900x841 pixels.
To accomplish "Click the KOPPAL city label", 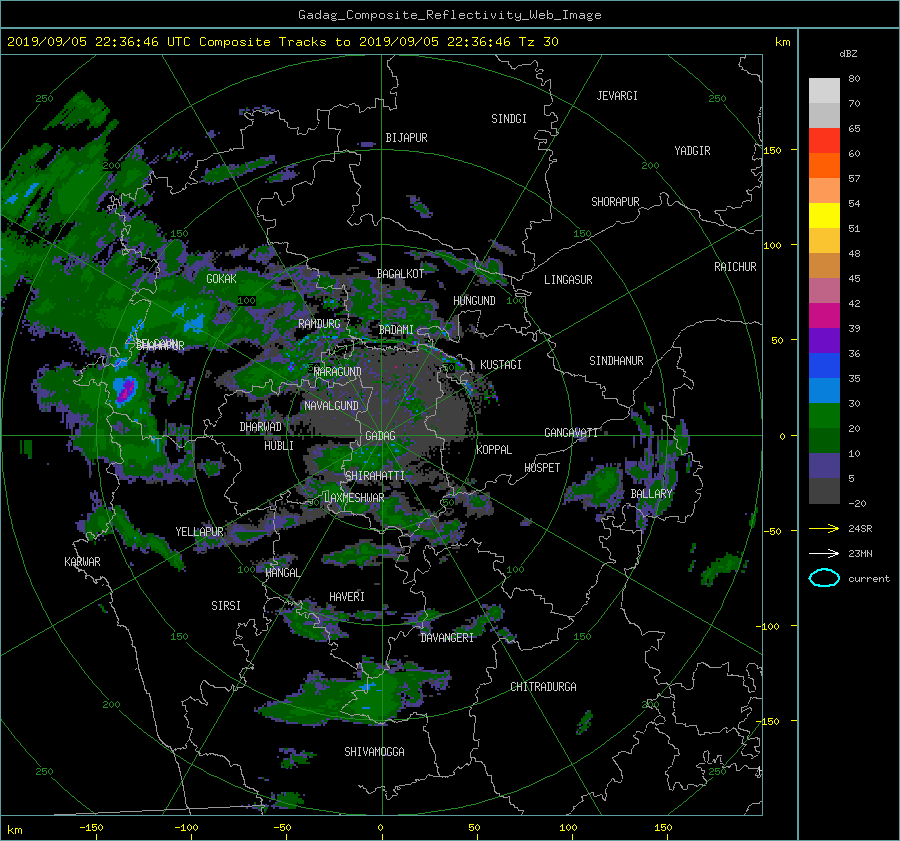I will [494, 450].
